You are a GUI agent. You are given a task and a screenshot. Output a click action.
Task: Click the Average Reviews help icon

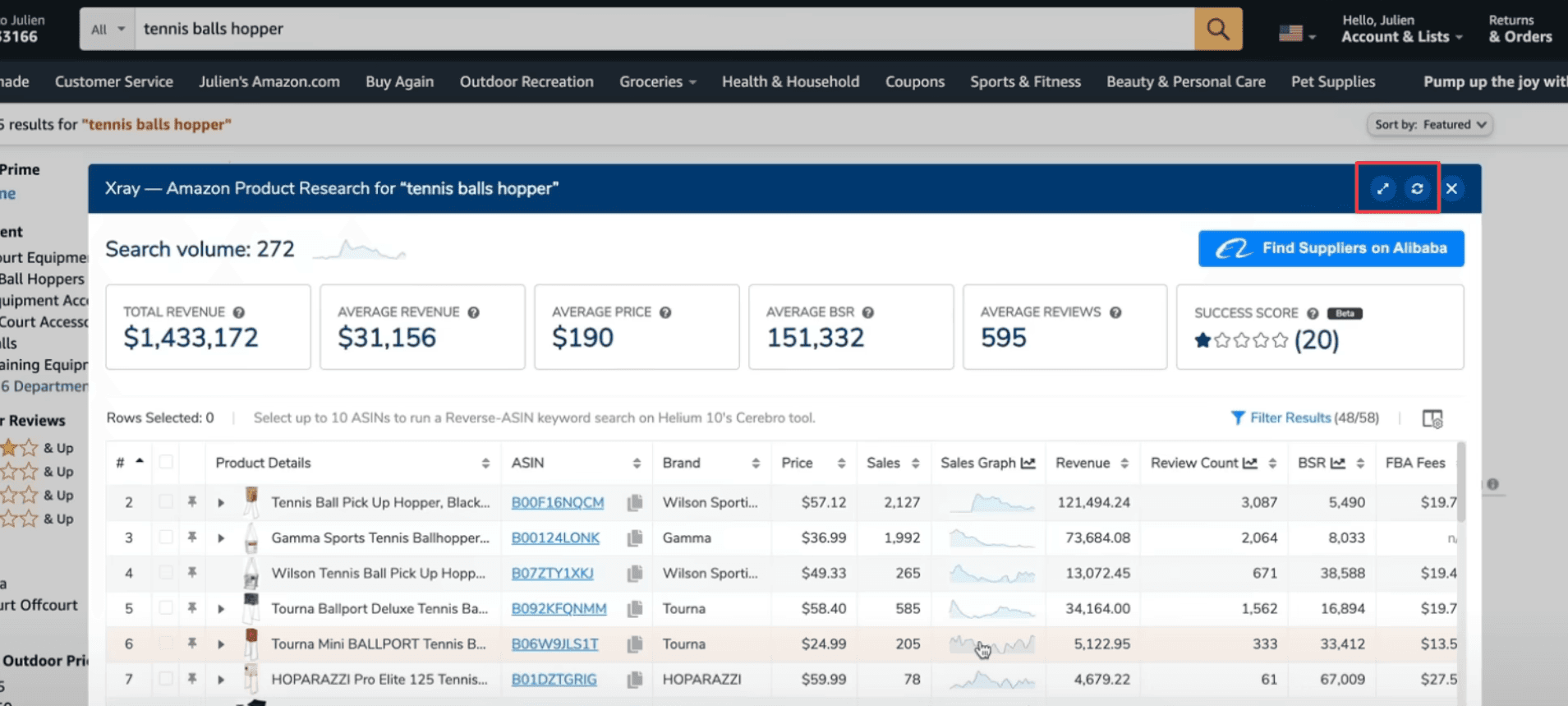pyautogui.click(x=1115, y=312)
